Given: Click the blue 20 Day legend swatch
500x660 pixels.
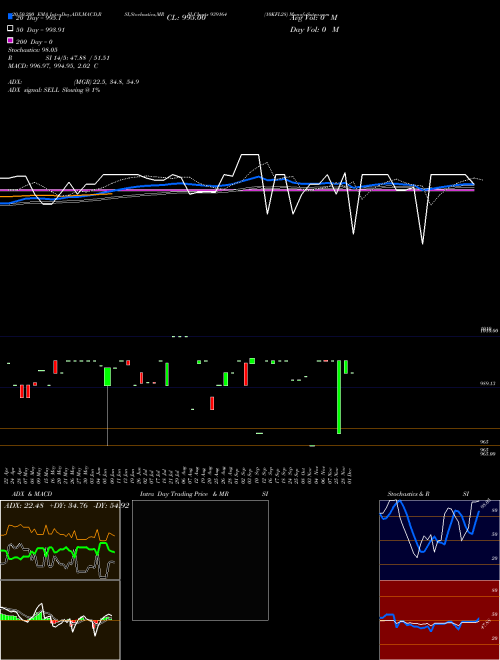Looking at the screenshot, I should click(10, 17).
